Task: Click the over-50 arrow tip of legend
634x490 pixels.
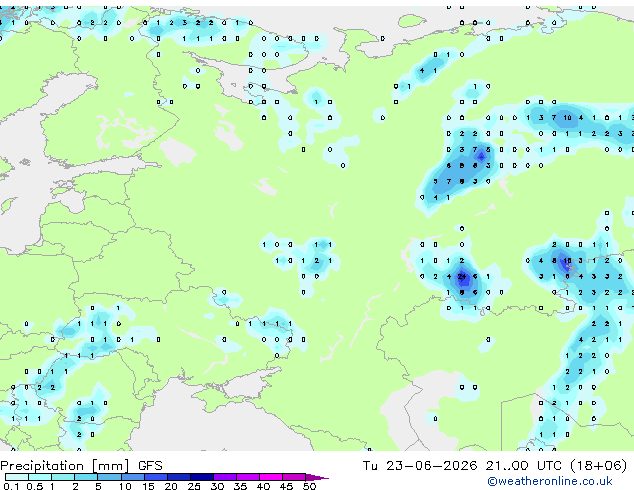Action: coord(317,477)
